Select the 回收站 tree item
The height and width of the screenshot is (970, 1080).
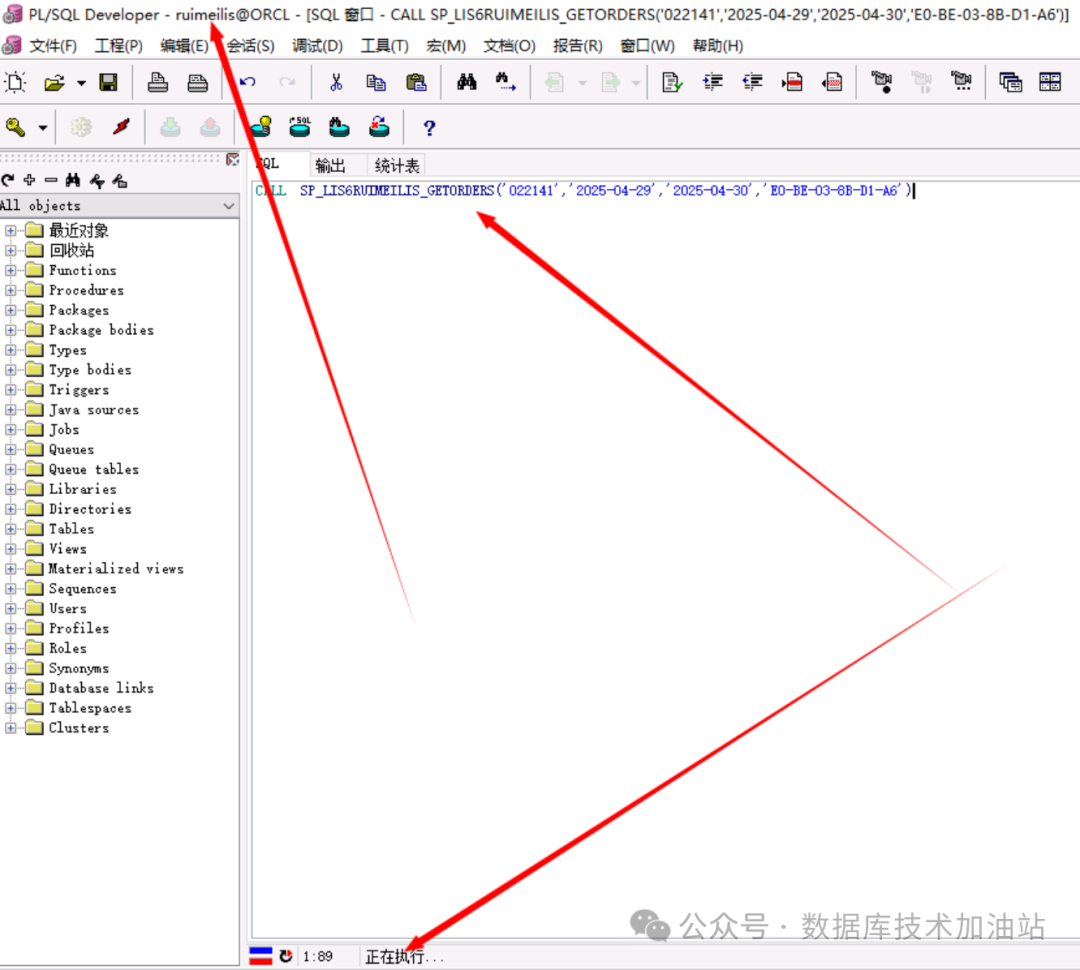(x=72, y=251)
